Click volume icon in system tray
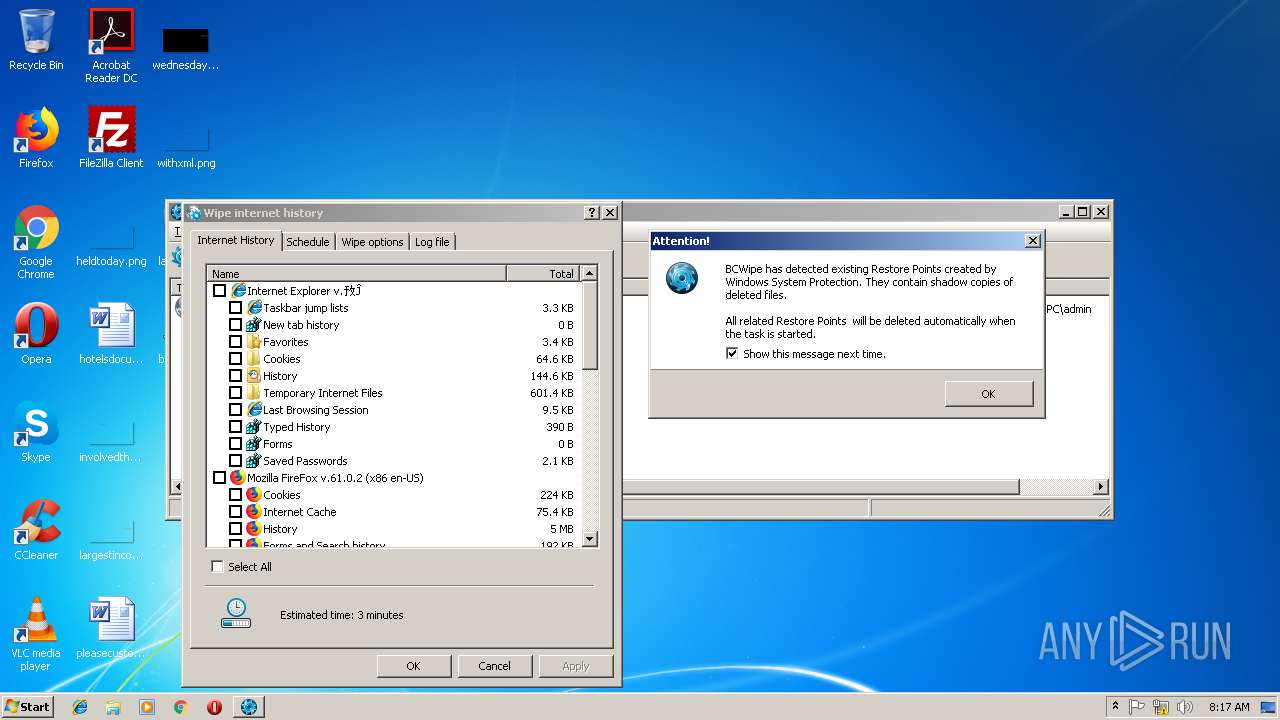The height and width of the screenshot is (720, 1280). 1185,707
